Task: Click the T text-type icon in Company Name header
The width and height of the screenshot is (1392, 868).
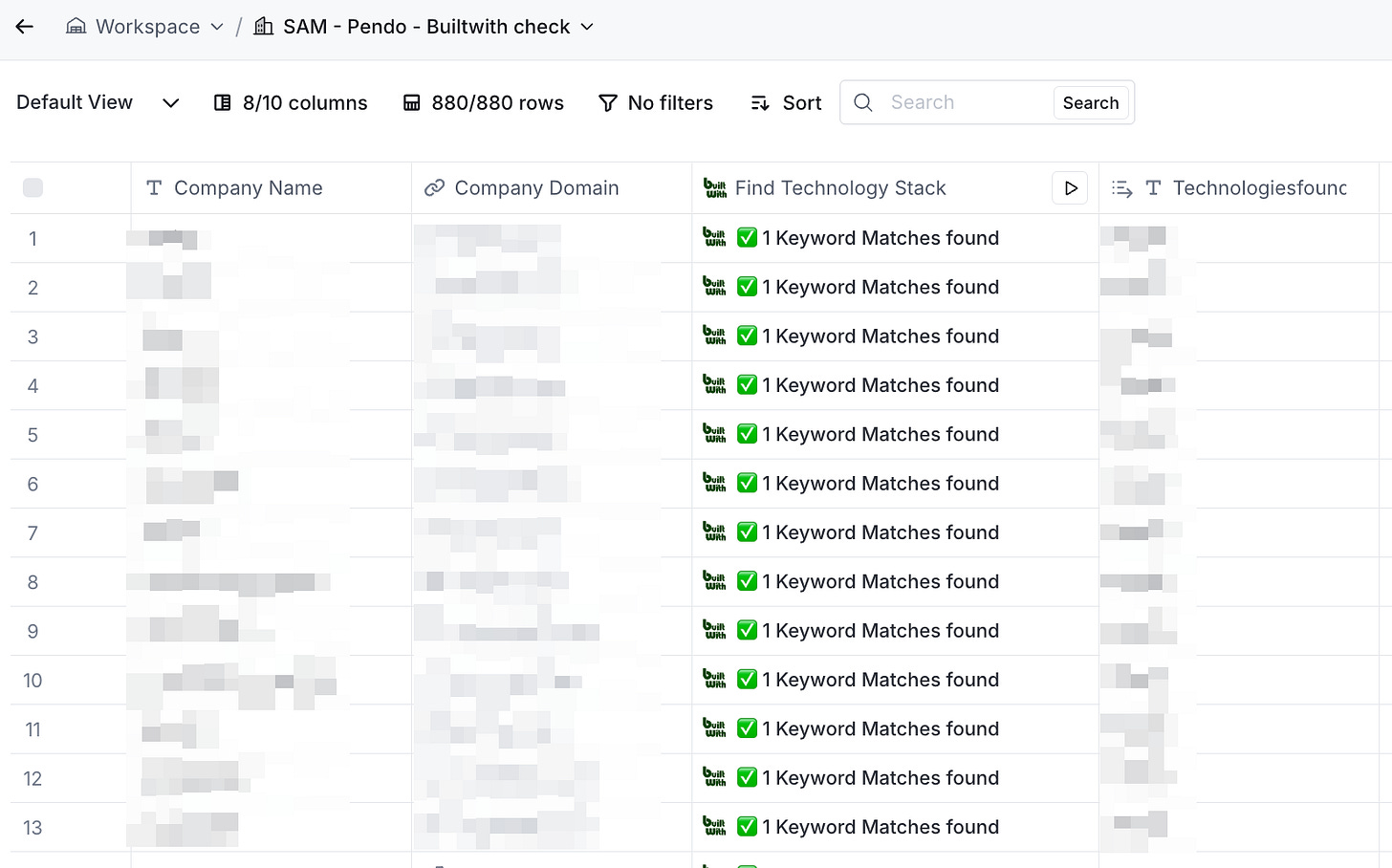Action: coord(154,188)
